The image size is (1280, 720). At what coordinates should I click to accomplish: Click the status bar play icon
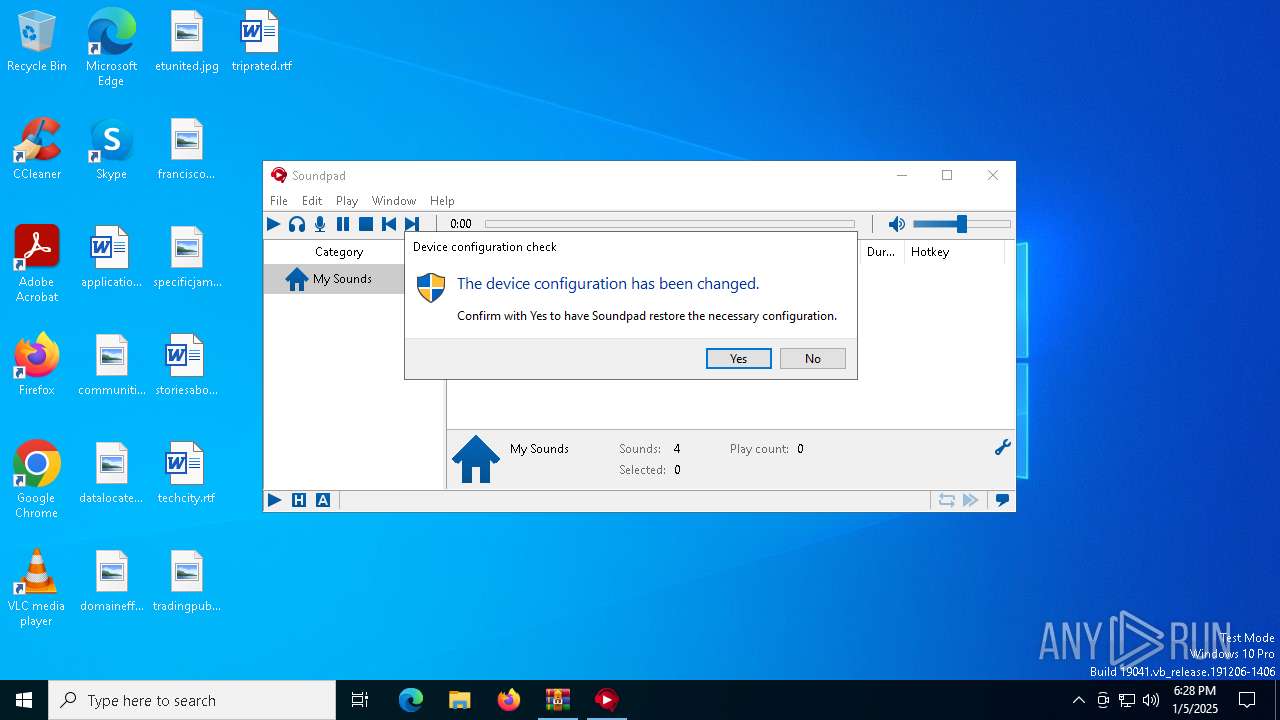coord(274,500)
